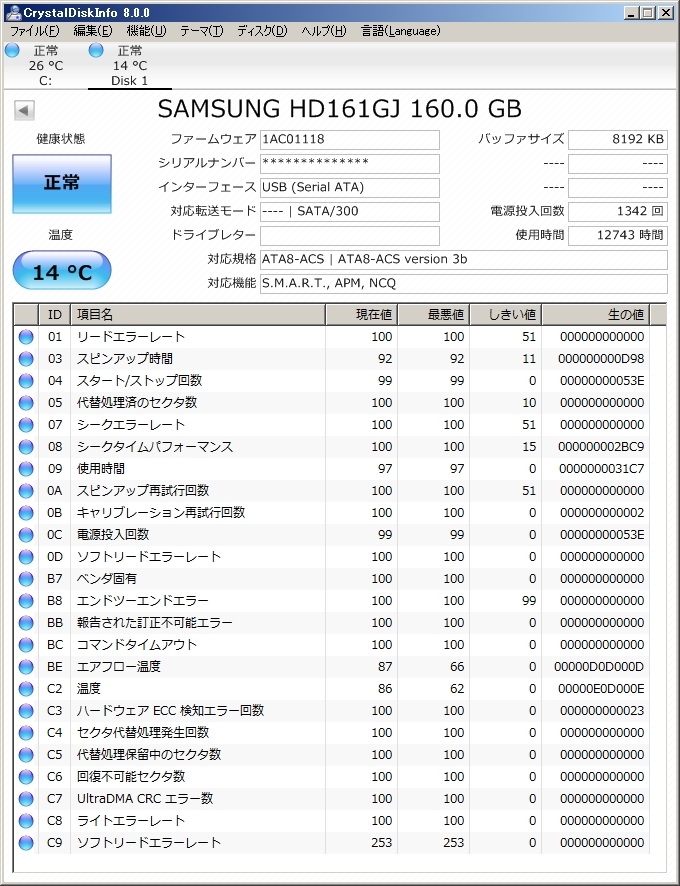The width and height of the screenshot is (680, 886).
Task: Click status icon for 05 代替処理済のセクタ数
Action: 26,403
